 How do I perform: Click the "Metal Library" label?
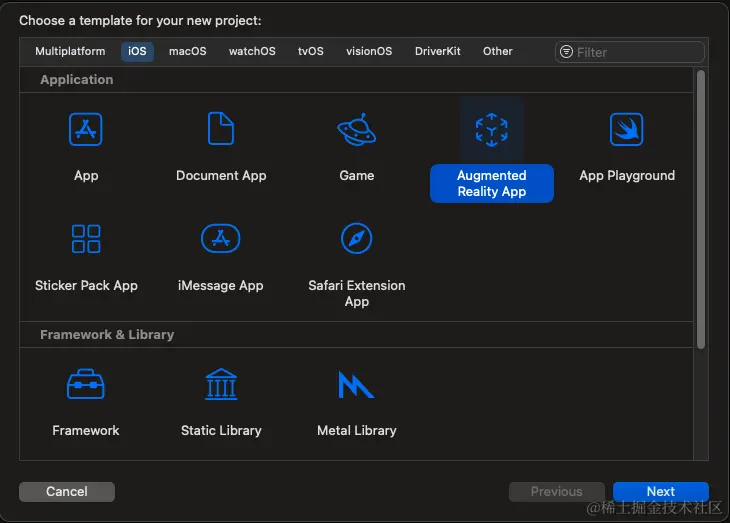point(357,430)
